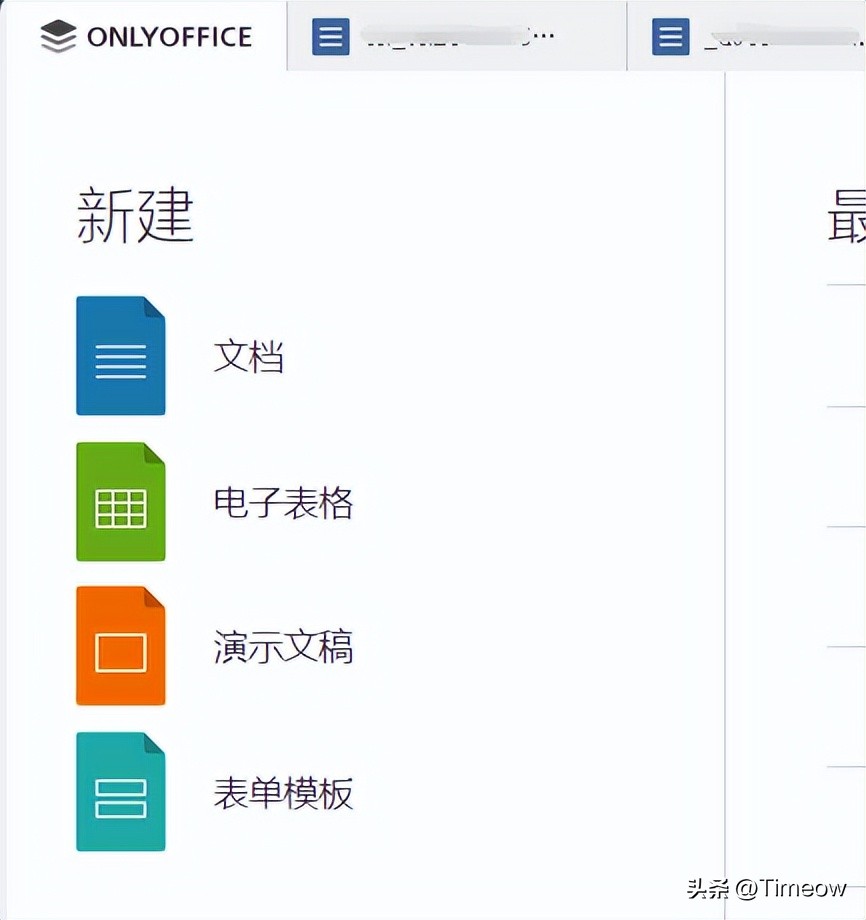Create a new 文档 using the blue document icon
The image size is (866, 920).
click(120, 355)
